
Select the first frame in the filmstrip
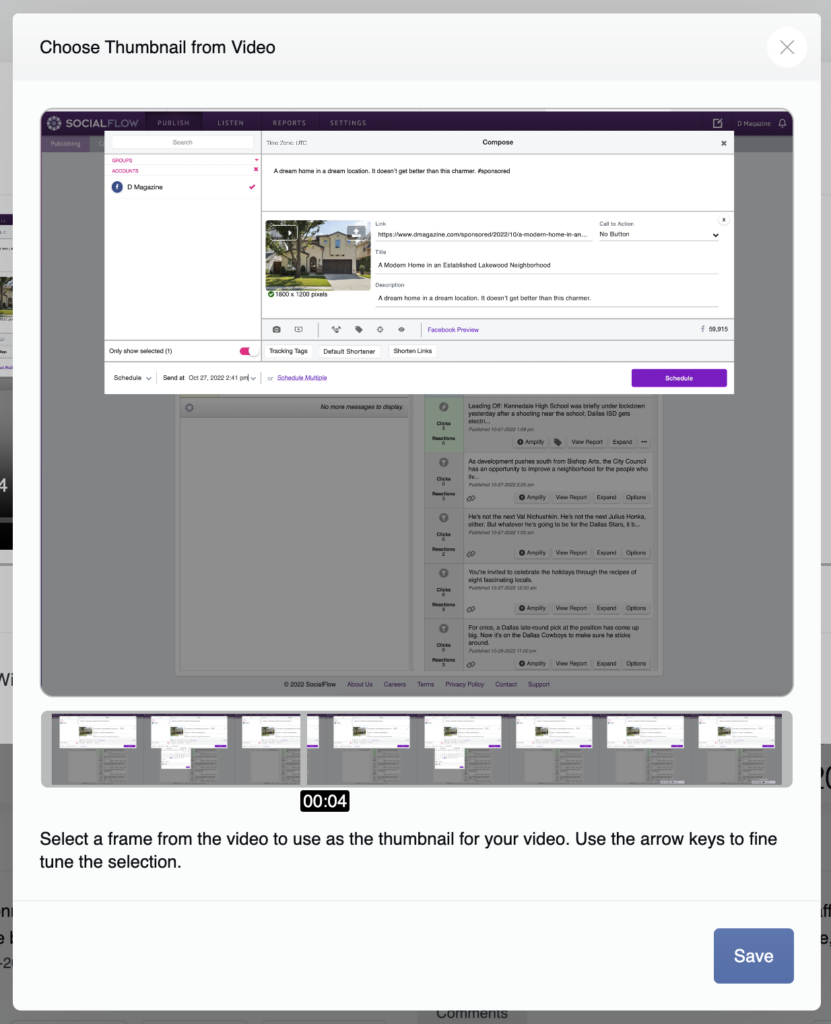[x=97, y=749]
